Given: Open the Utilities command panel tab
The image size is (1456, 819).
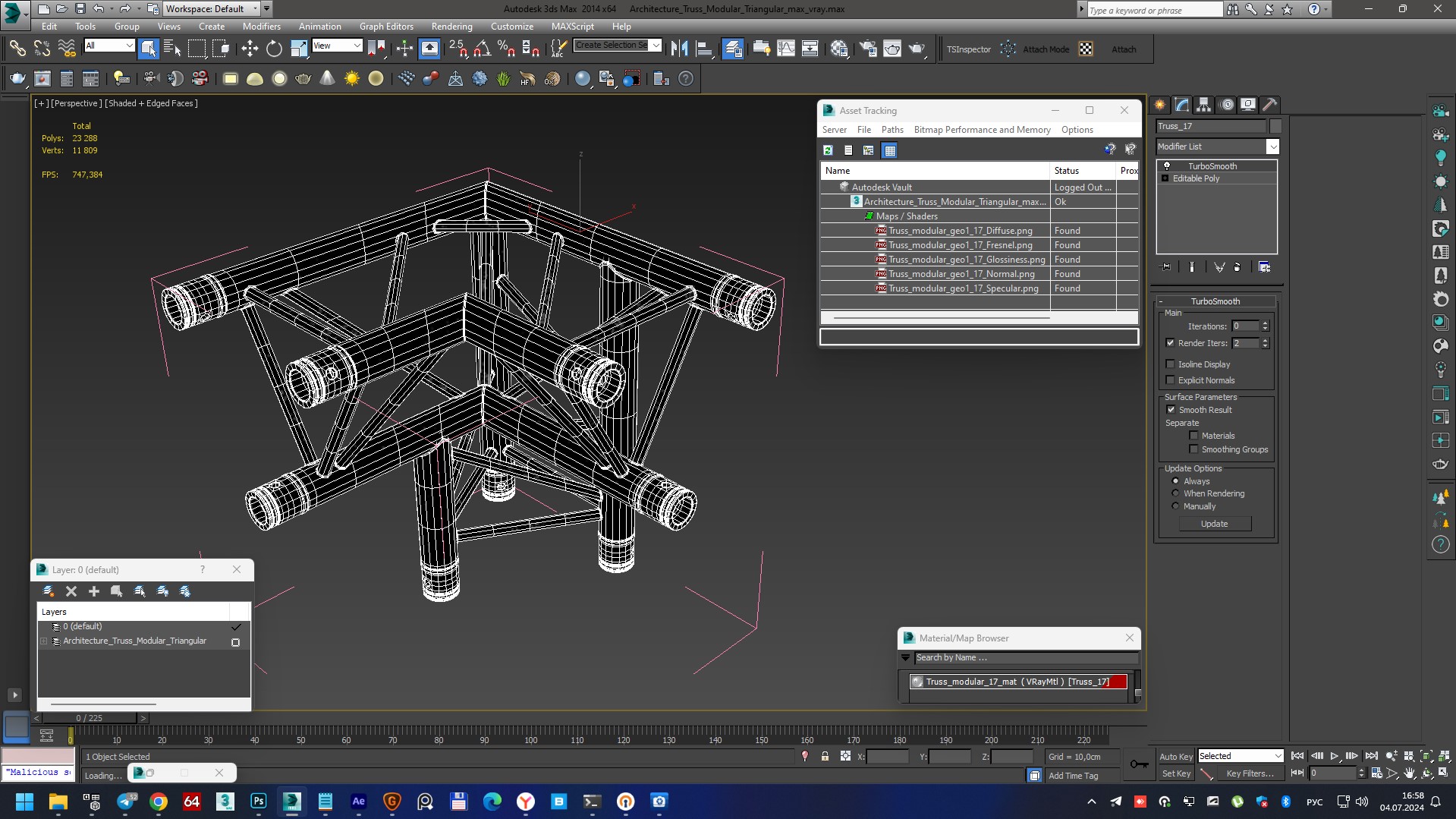Looking at the screenshot, I should pyautogui.click(x=1270, y=105).
